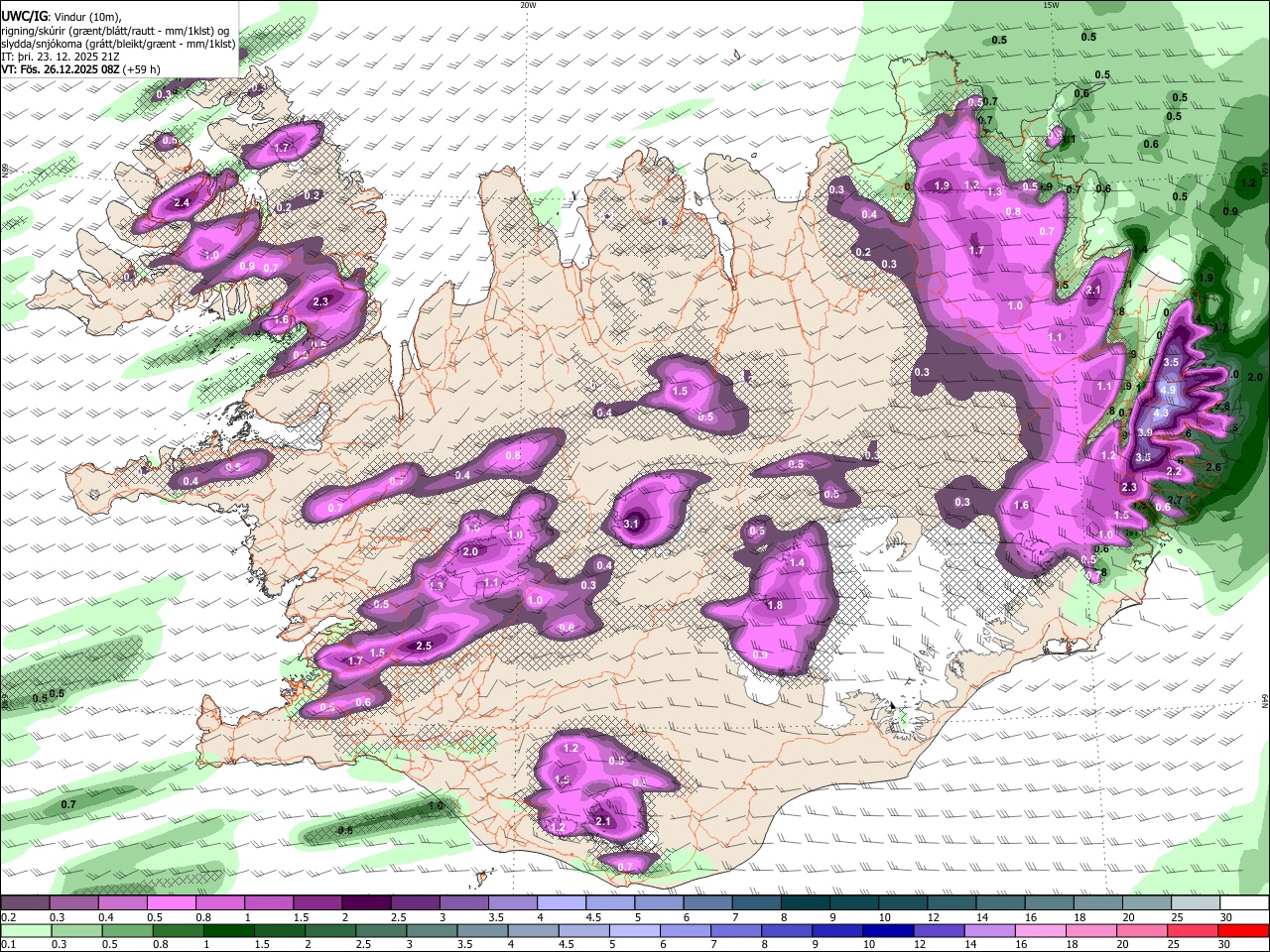1270x952 pixels.
Task: Click the 'rigning/skúrir' legend description line
Action: click(115, 31)
